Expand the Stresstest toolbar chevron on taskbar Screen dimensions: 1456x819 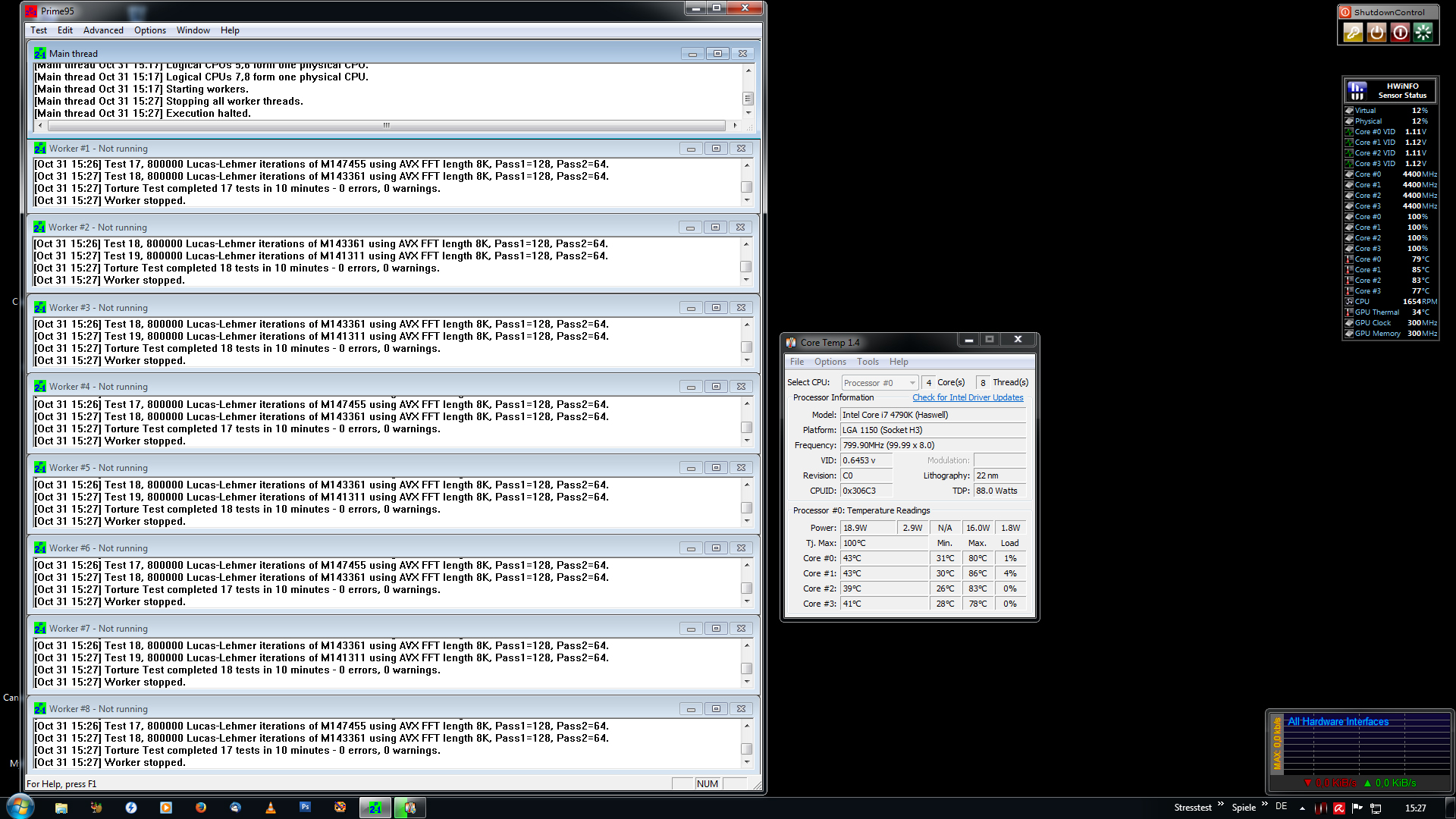pyautogui.click(x=1221, y=804)
